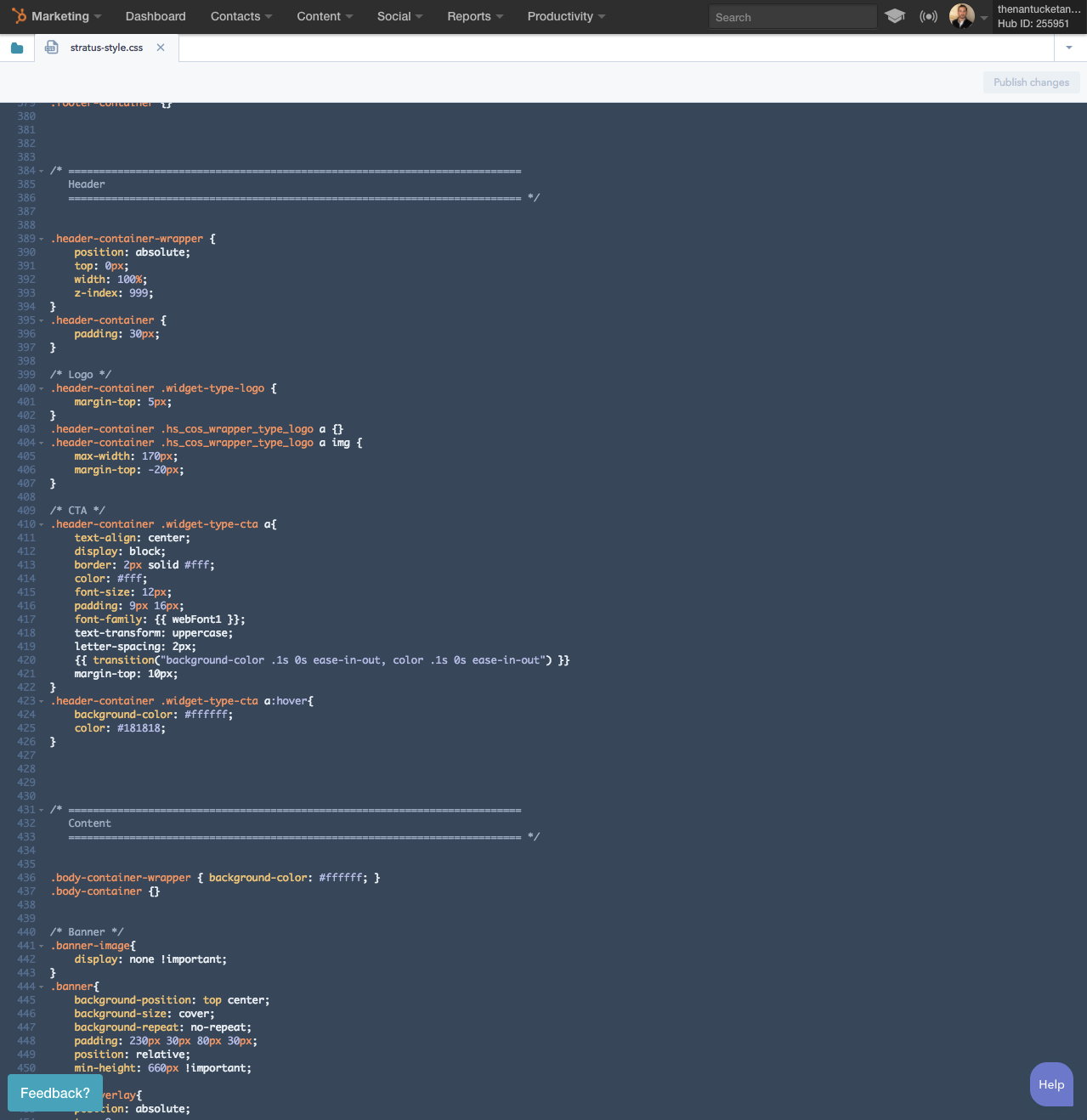Click 'font-family: {{ webFont1 }};' line
This screenshot has height=1120, width=1087.
pos(160,619)
